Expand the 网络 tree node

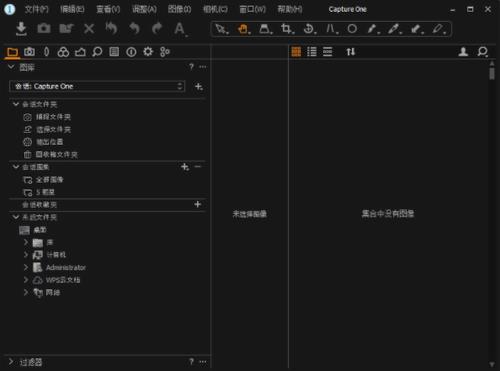point(26,292)
